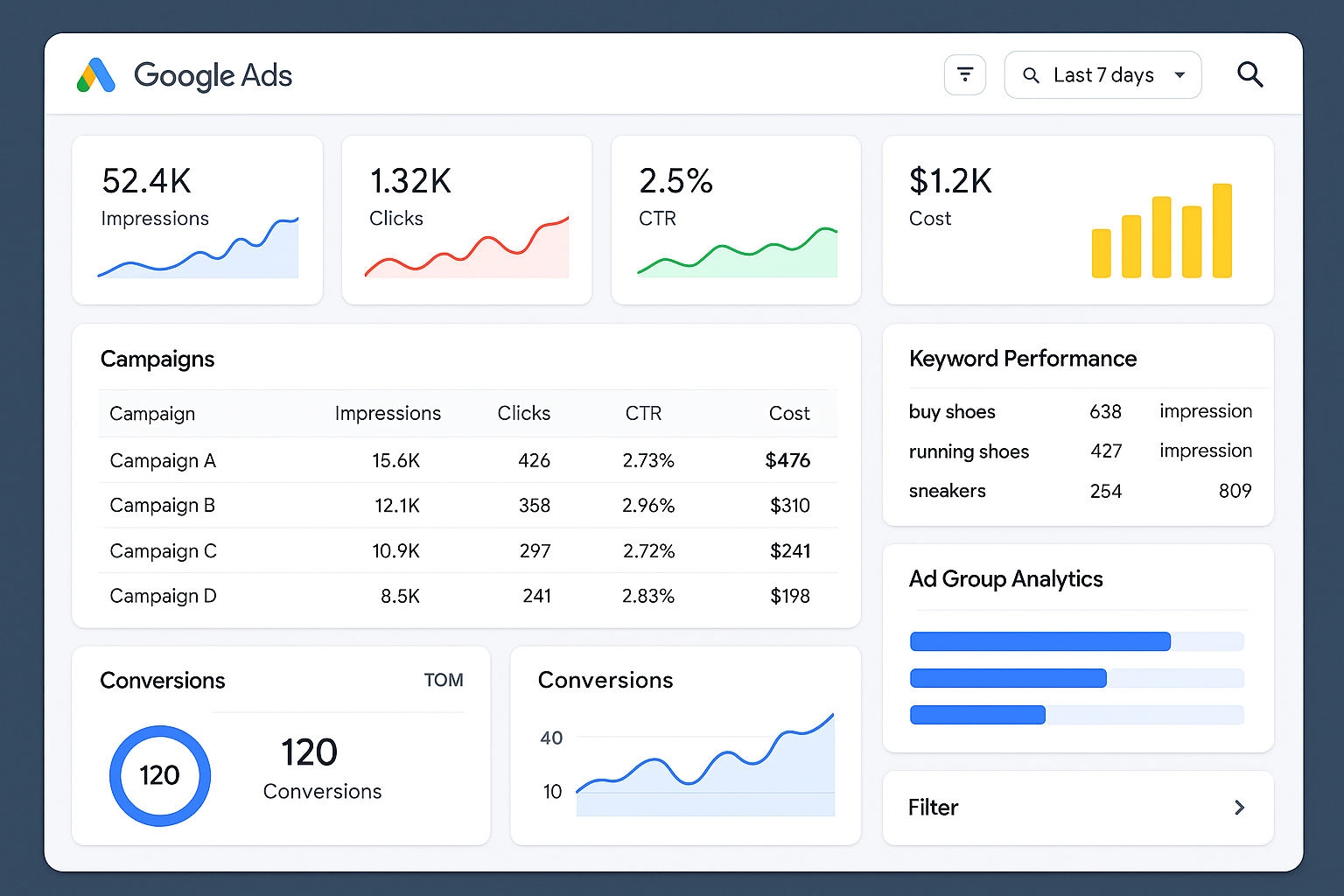Viewport: 1344px width, 896px height.
Task: Click the longest Ad Group Analytics bar
Action: (1039, 641)
